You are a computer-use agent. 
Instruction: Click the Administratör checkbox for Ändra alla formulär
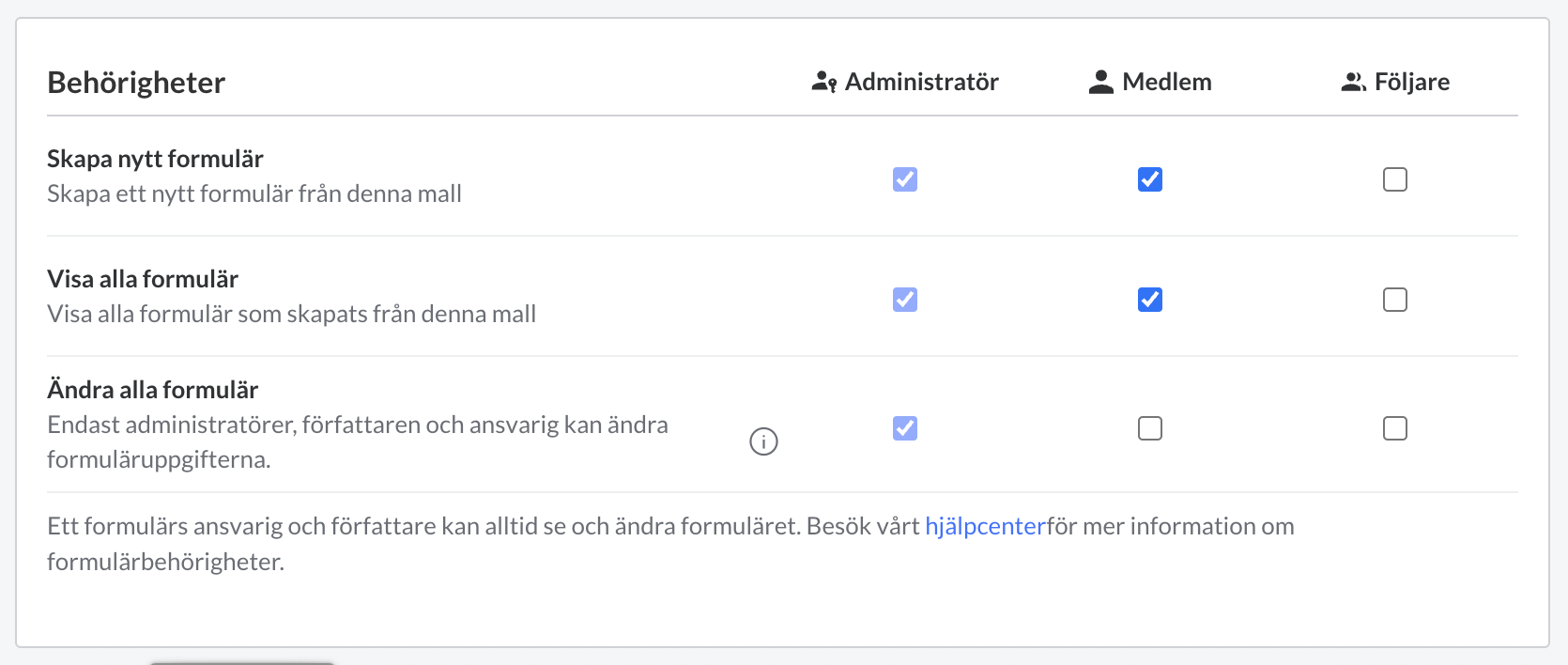point(904,428)
